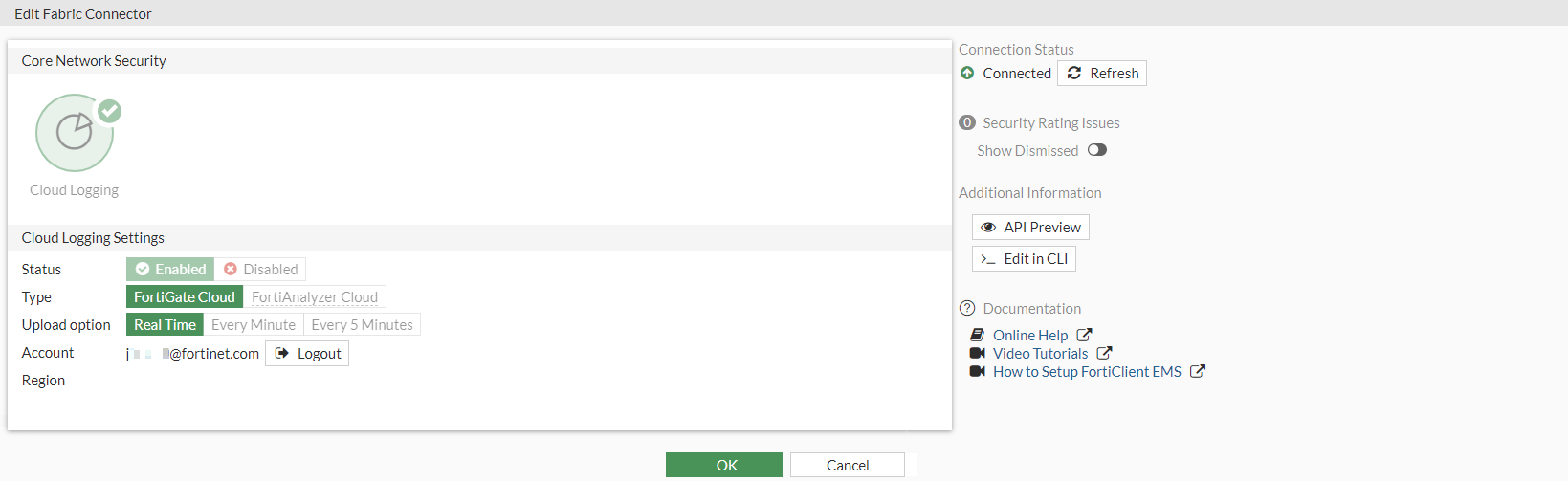Choose Every 5 Minutes upload option
The height and width of the screenshot is (481, 1568).
pyautogui.click(x=362, y=325)
